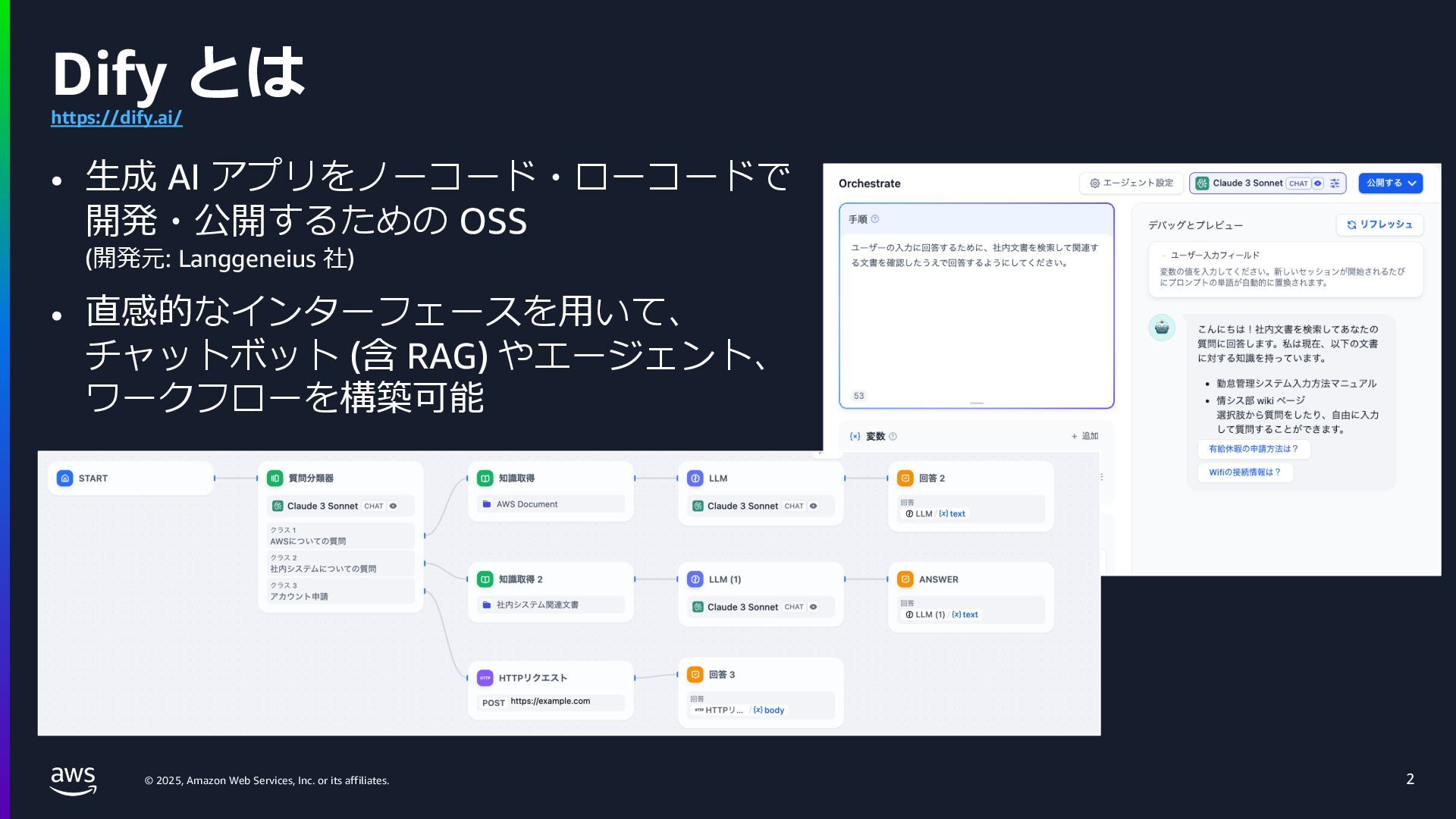Click the START node home icon

[65, 479]
